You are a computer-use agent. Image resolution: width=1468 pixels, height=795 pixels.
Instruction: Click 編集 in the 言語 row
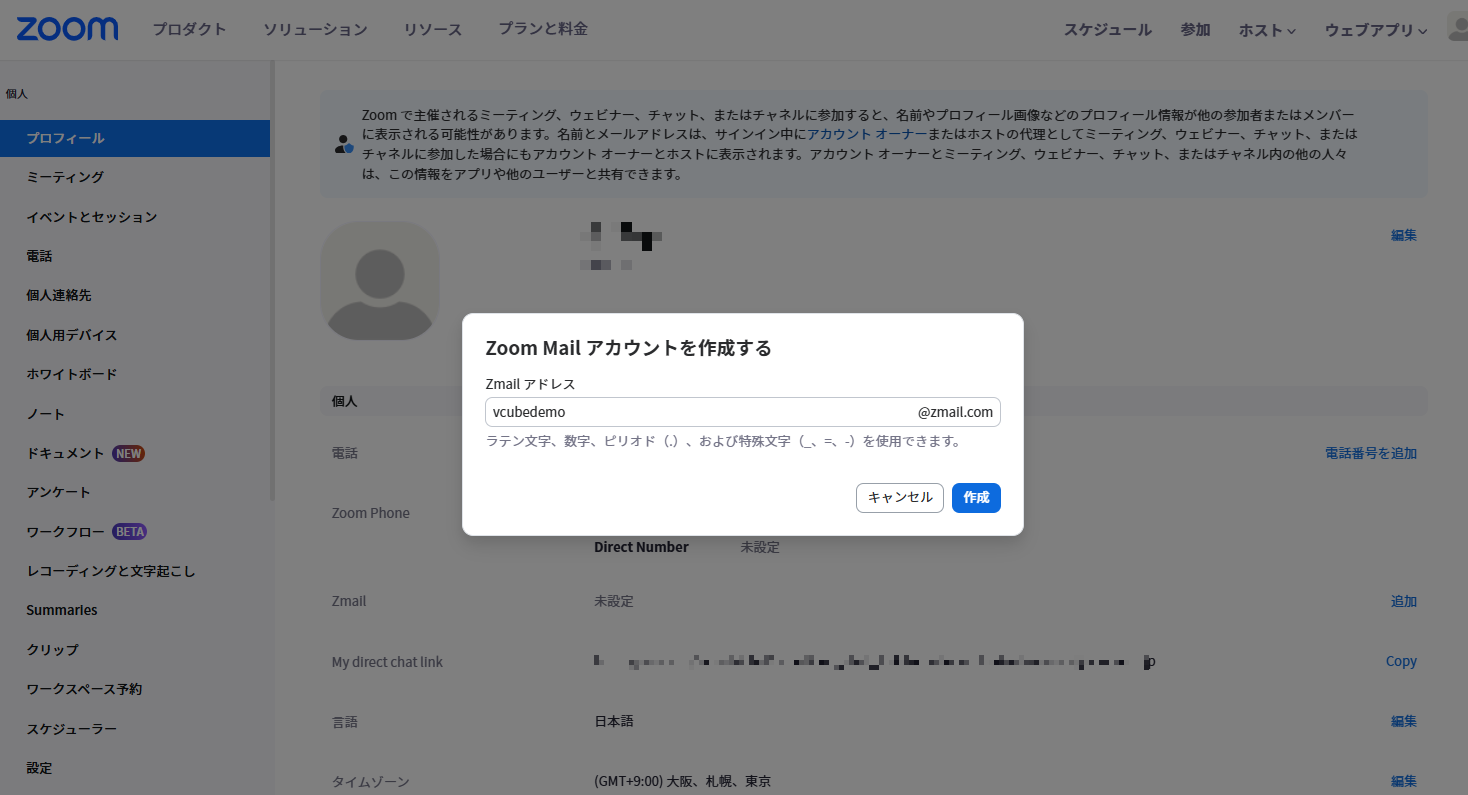pos(1404,721)
